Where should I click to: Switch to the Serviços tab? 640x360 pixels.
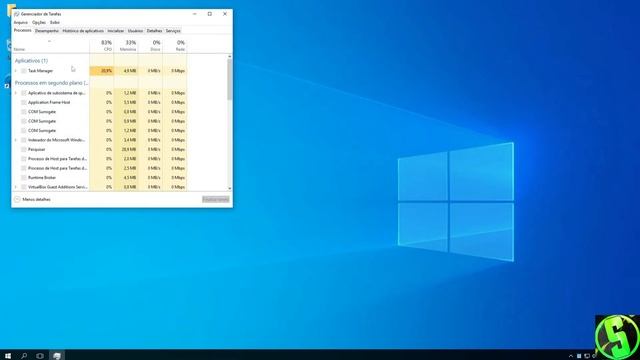click(x=173, y=31)
